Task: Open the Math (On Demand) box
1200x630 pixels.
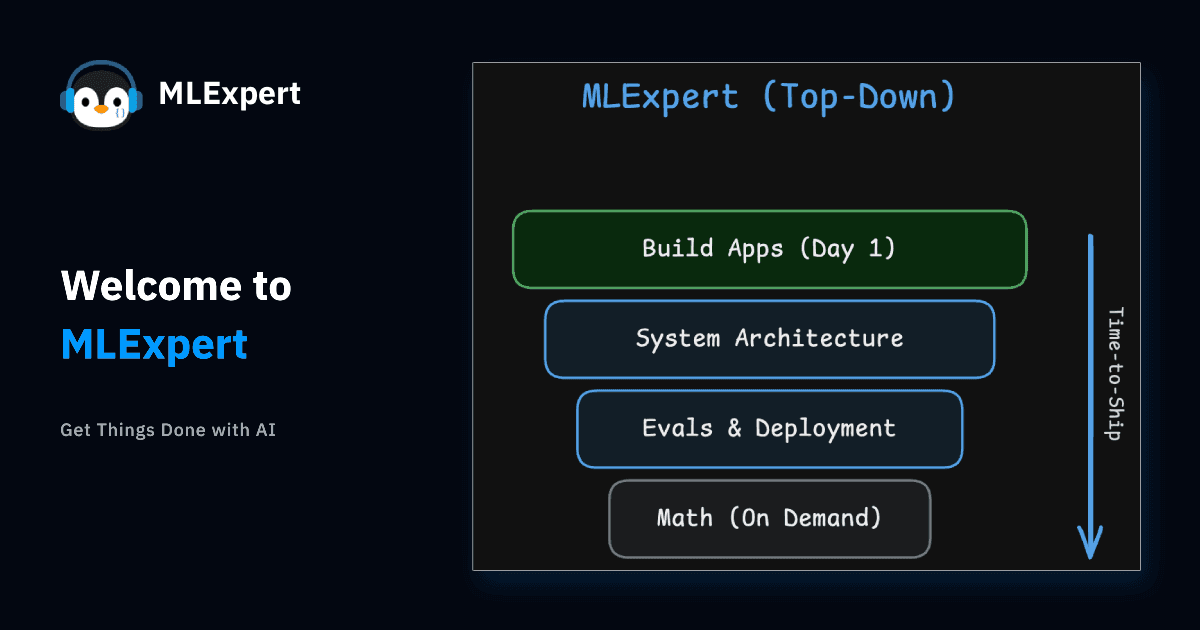Action: (770, 518)
